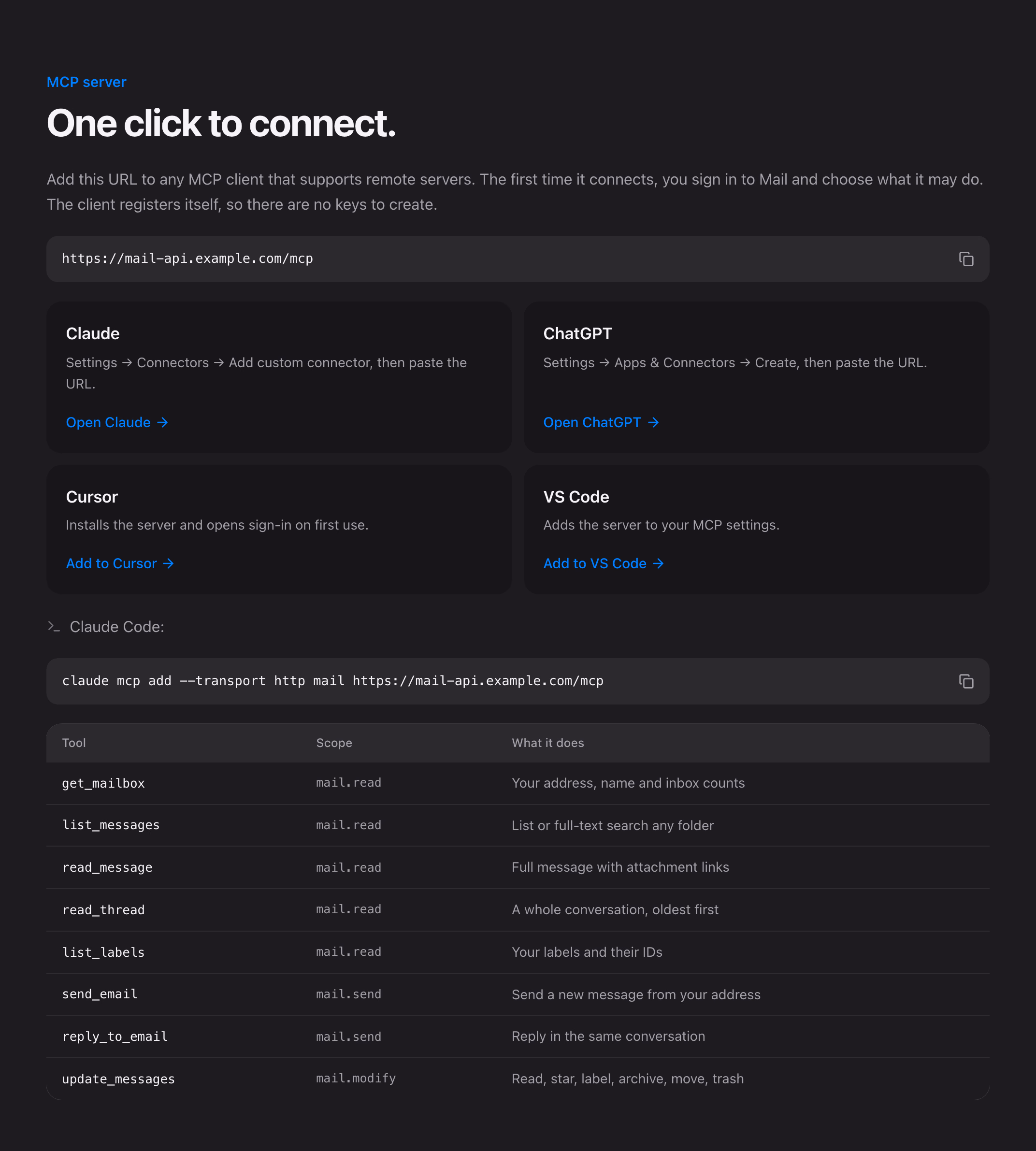Click Add to Cursor link
Viewport: 1036px width, 1151px height.
120,563
